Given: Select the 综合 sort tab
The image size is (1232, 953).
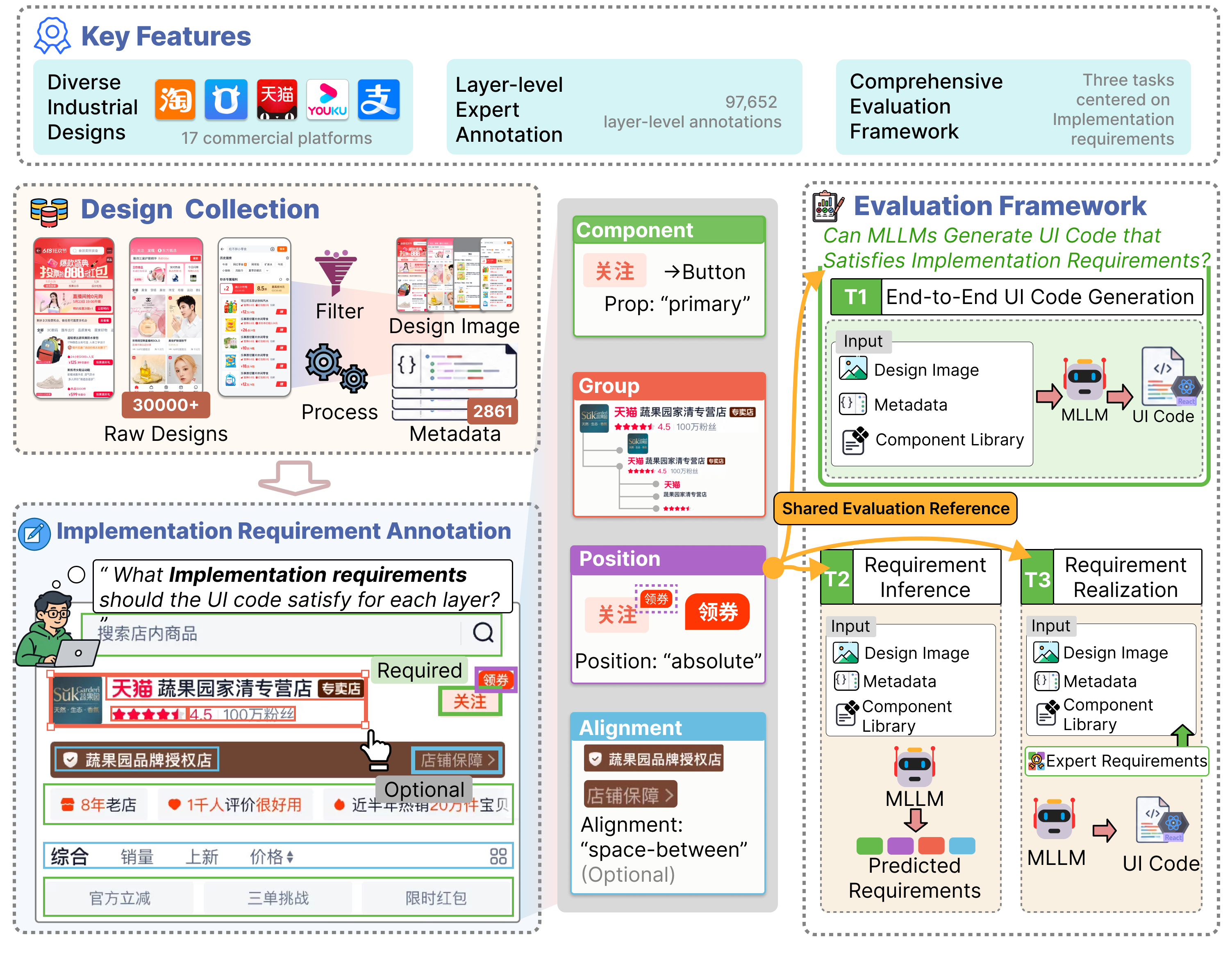Looking at the screenshot, I should [x=70, y=857].
